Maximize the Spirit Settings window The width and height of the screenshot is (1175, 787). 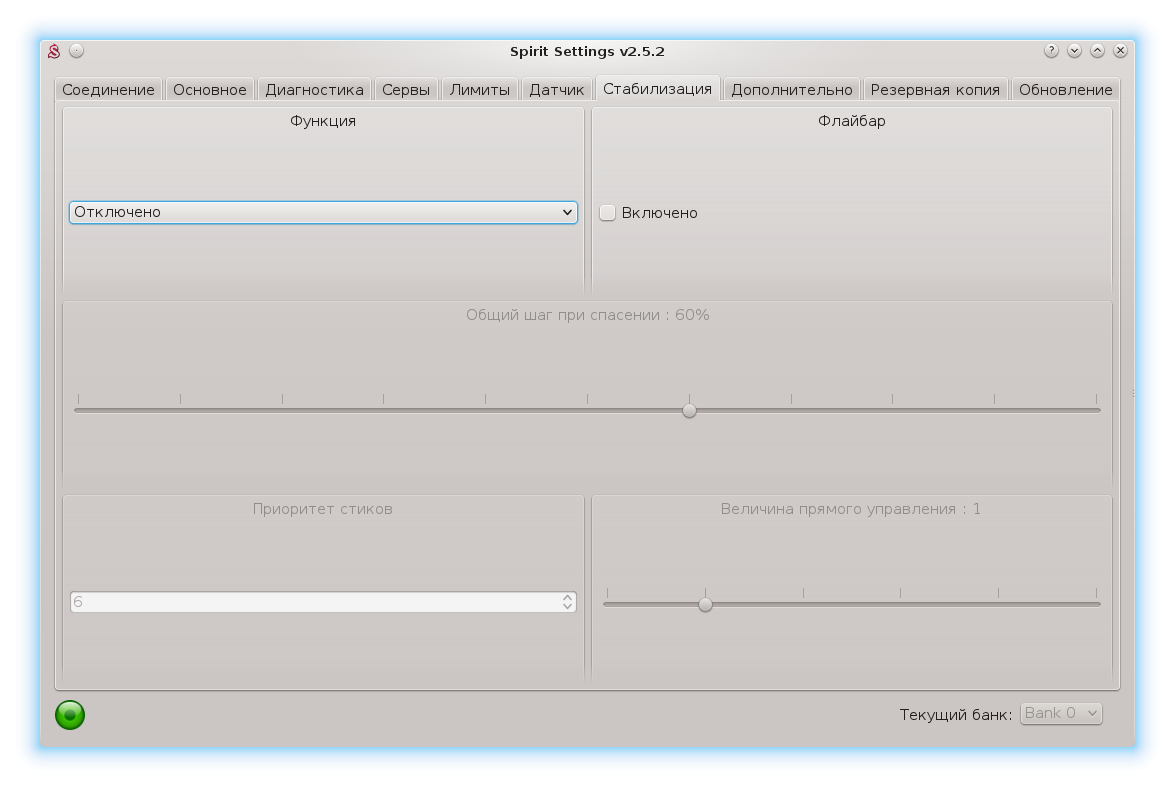(1097, 51)
